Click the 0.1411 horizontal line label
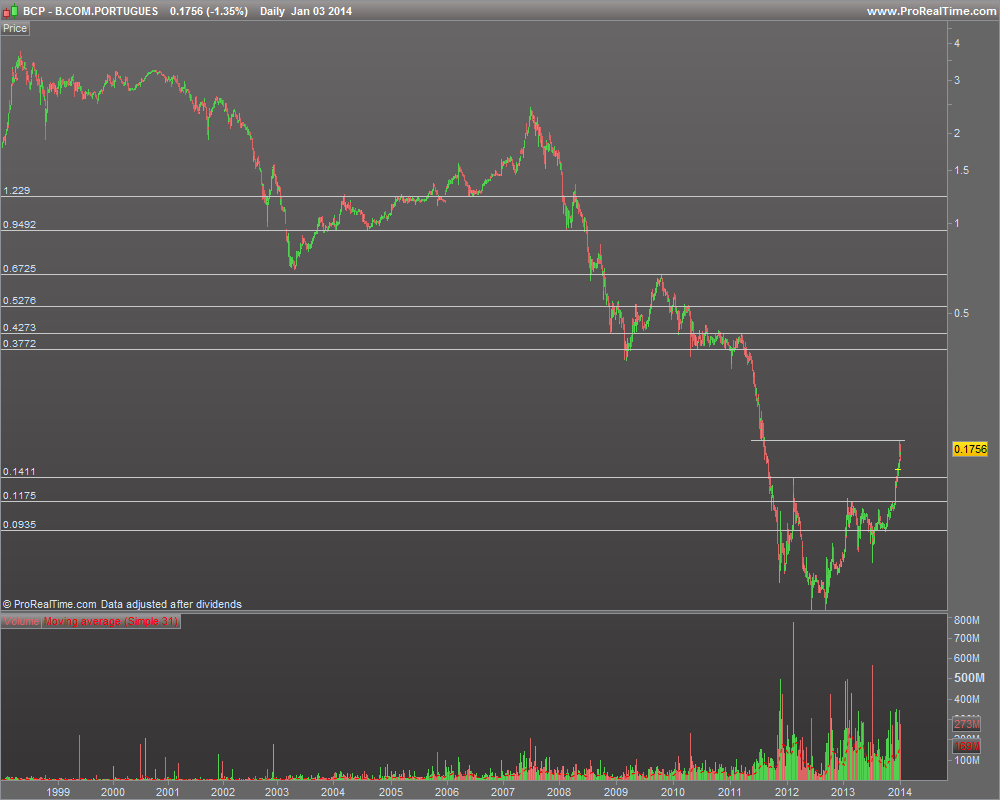This screenshot has height=800, width=1000. pyautogui.click(x=20, y=472)
